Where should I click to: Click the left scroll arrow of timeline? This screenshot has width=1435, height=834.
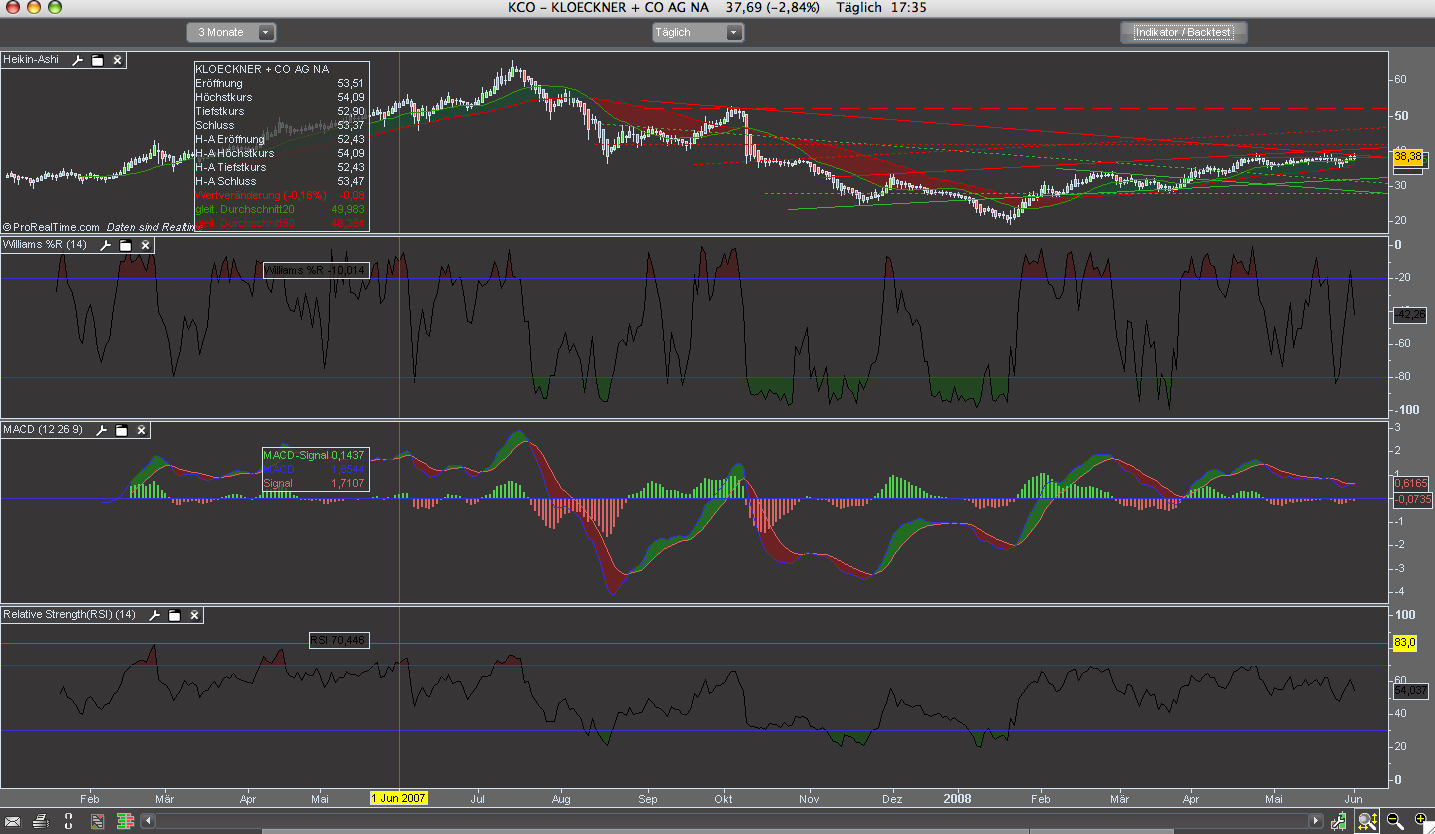pyautogui.click(x=148, y=821)
